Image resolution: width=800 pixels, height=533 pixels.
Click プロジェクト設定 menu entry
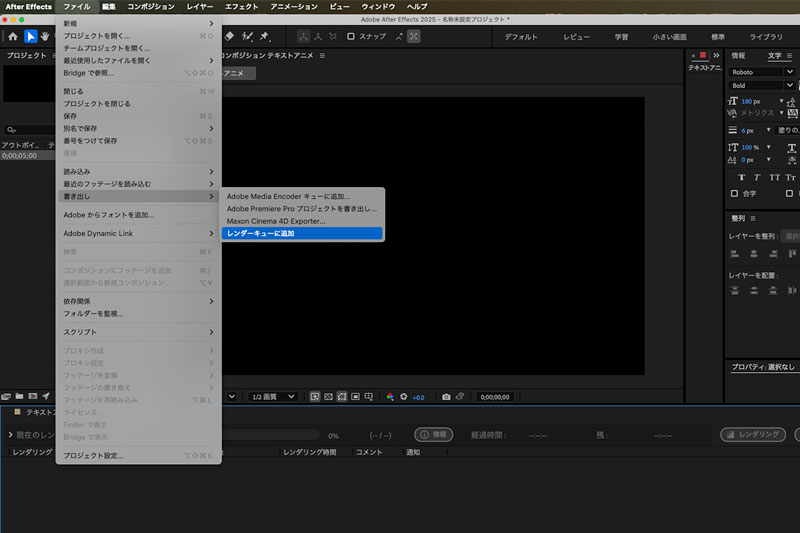click(138, 455)
